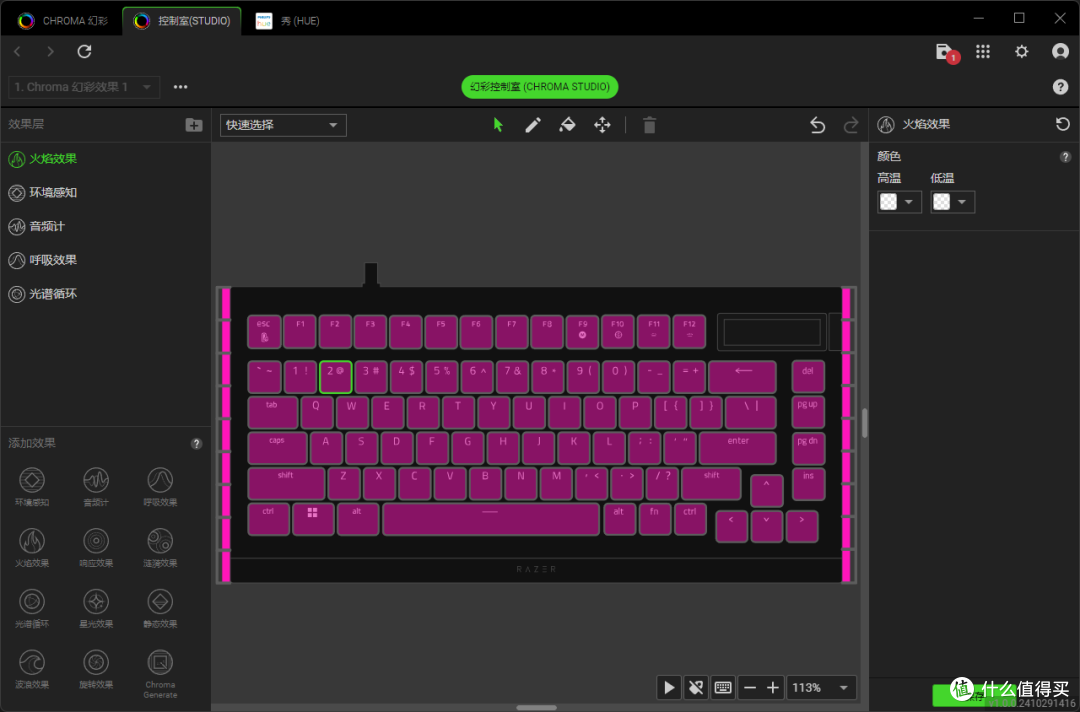Open help for 颜色 section
This screenshot has height=712, width=1080.
(x=1065, y=157)
